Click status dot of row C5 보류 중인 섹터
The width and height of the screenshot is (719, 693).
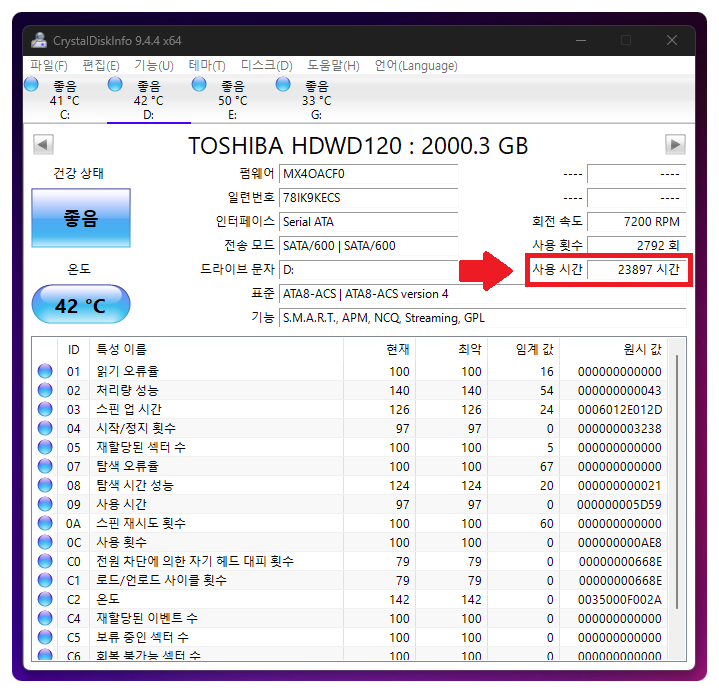pyautogui.click(x=45, y=638)
